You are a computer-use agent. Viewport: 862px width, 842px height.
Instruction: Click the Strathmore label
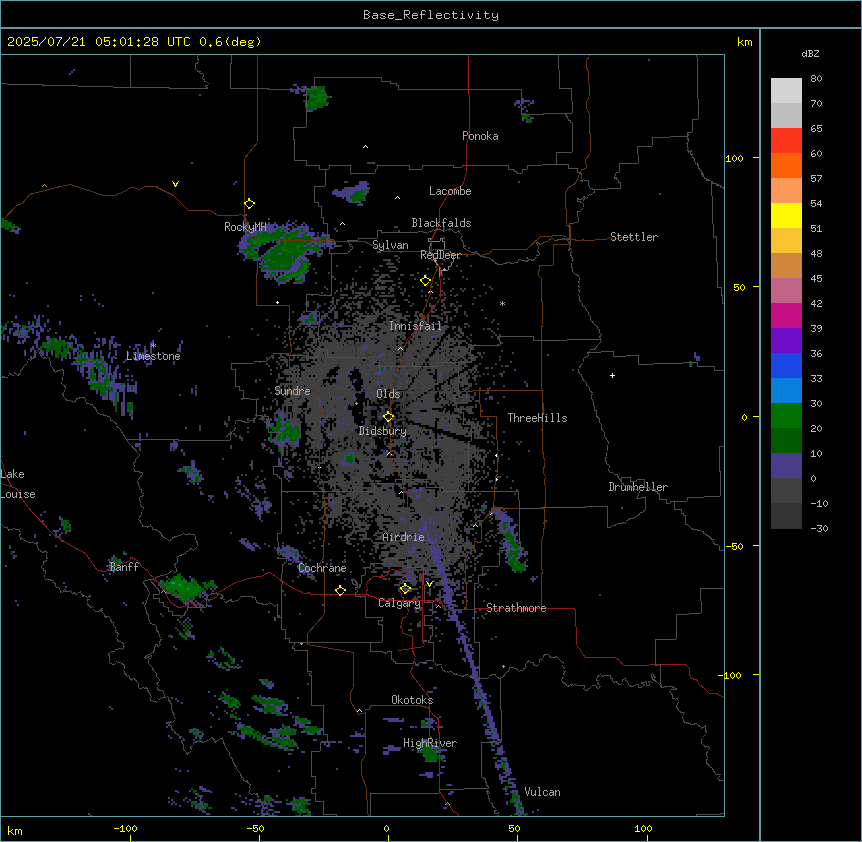point(516,608)
